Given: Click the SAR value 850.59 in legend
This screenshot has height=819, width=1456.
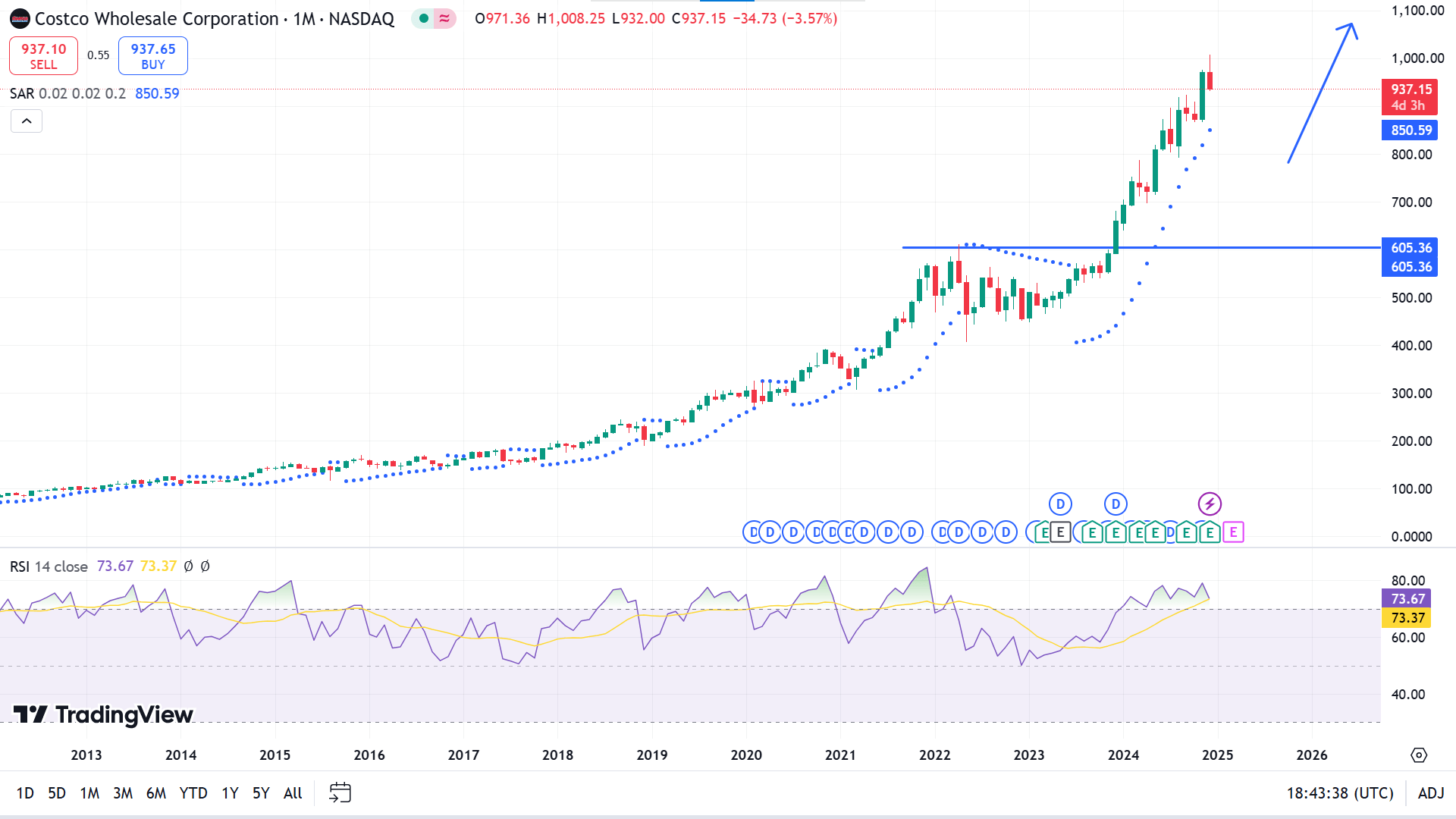Looking at the screenshot, I should 157,93.
